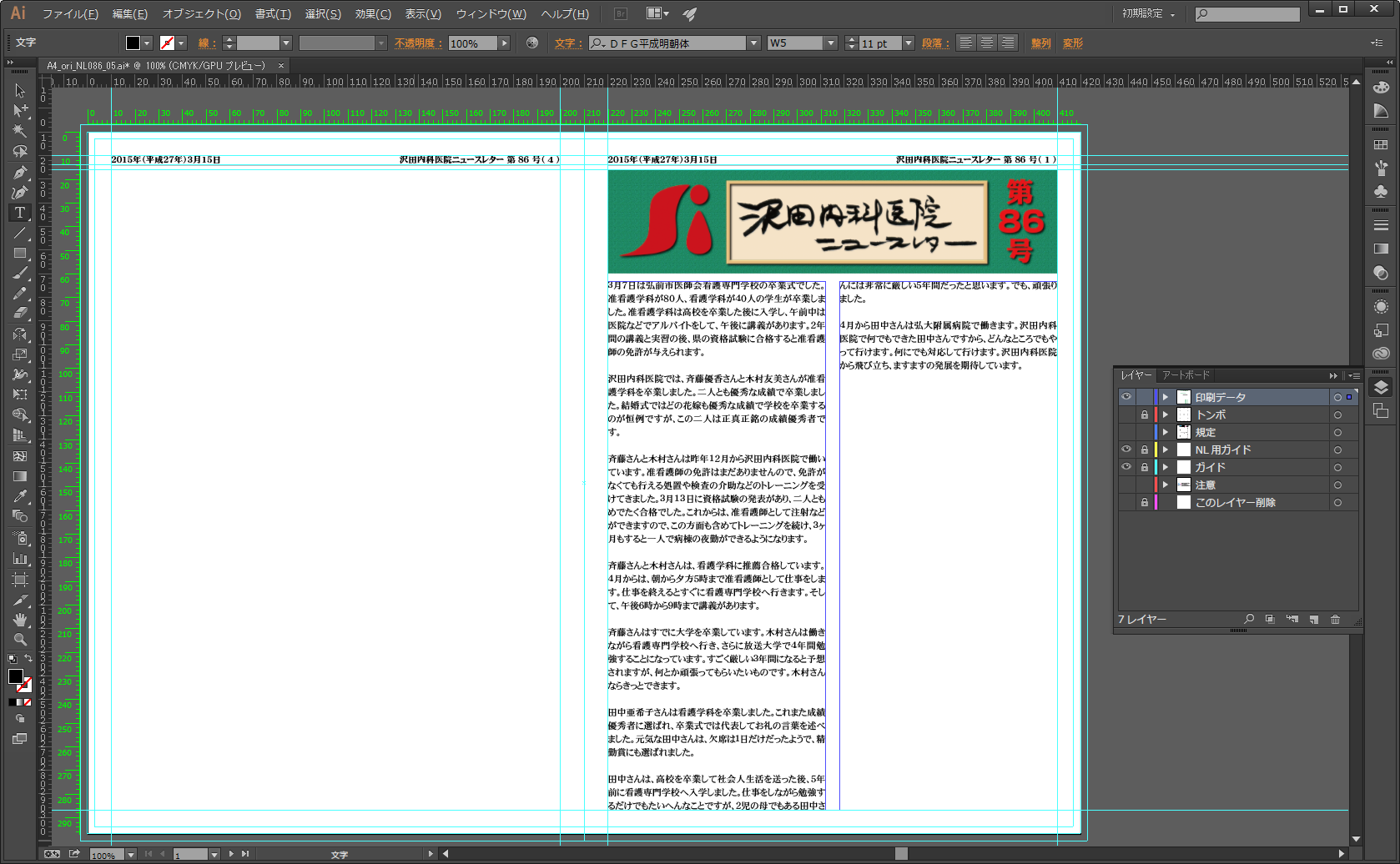Click the black fill swatch in toolbox

click(x=16, y=676)
